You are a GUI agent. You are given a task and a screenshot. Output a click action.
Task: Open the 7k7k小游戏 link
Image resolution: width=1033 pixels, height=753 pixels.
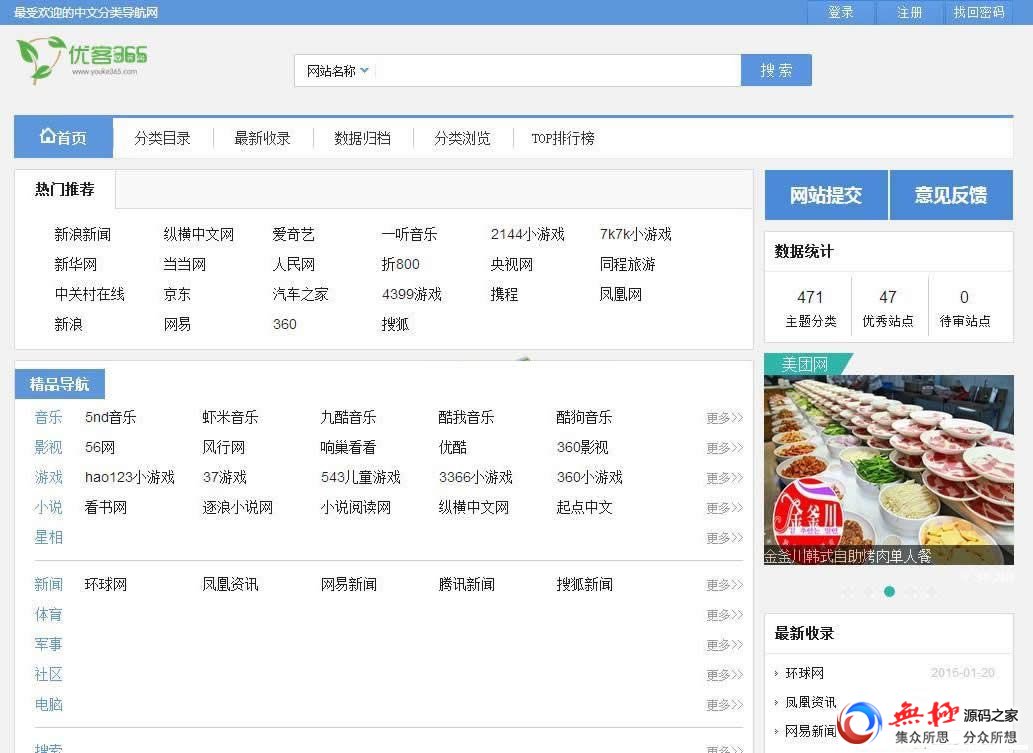[636, 235]
